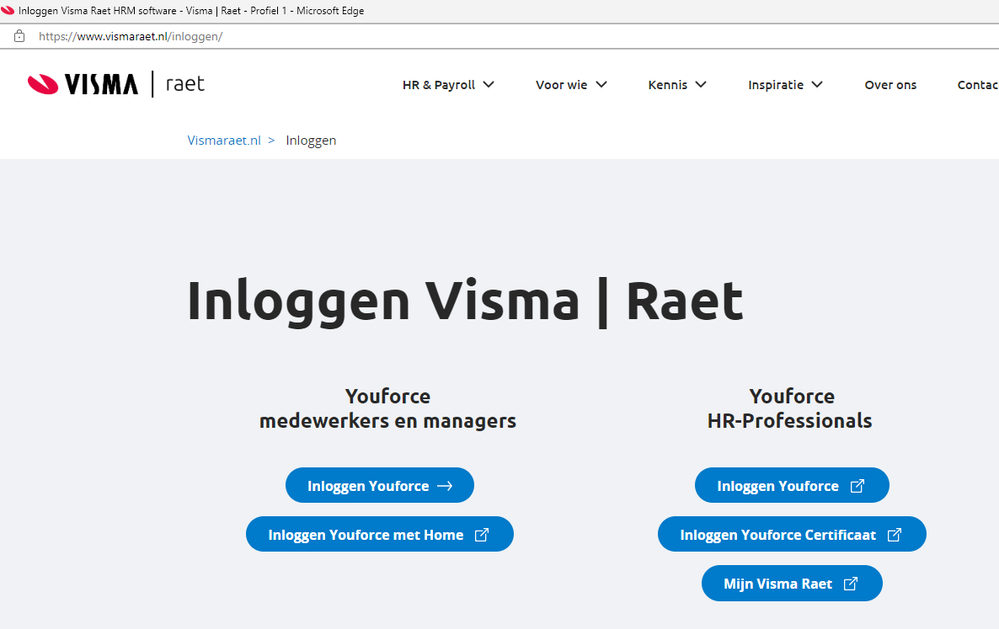Click the address bar URL
This screenshot has height=629, width=999.
[131, 36]
